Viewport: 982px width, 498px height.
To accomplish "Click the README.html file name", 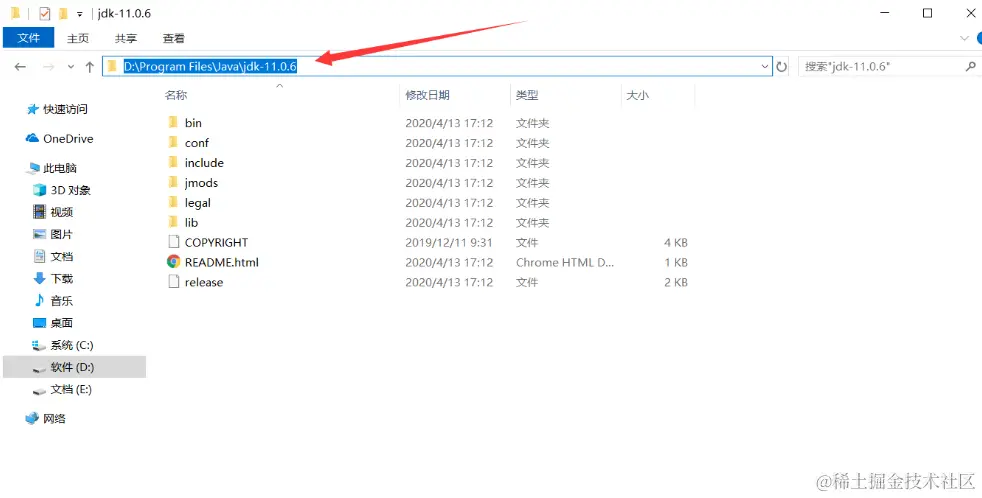I will click(222, 262).
